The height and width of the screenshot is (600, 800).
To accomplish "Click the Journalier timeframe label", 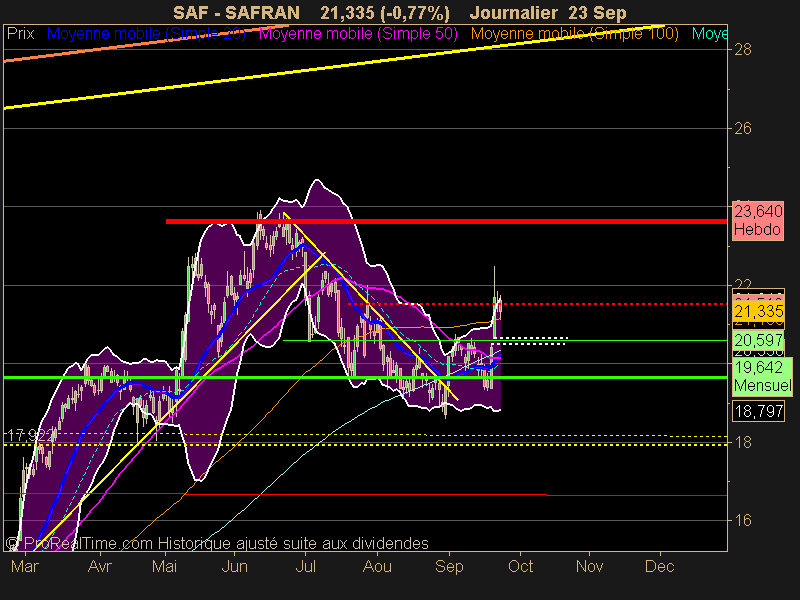I will pyautogui.click(x=514, y=13).
